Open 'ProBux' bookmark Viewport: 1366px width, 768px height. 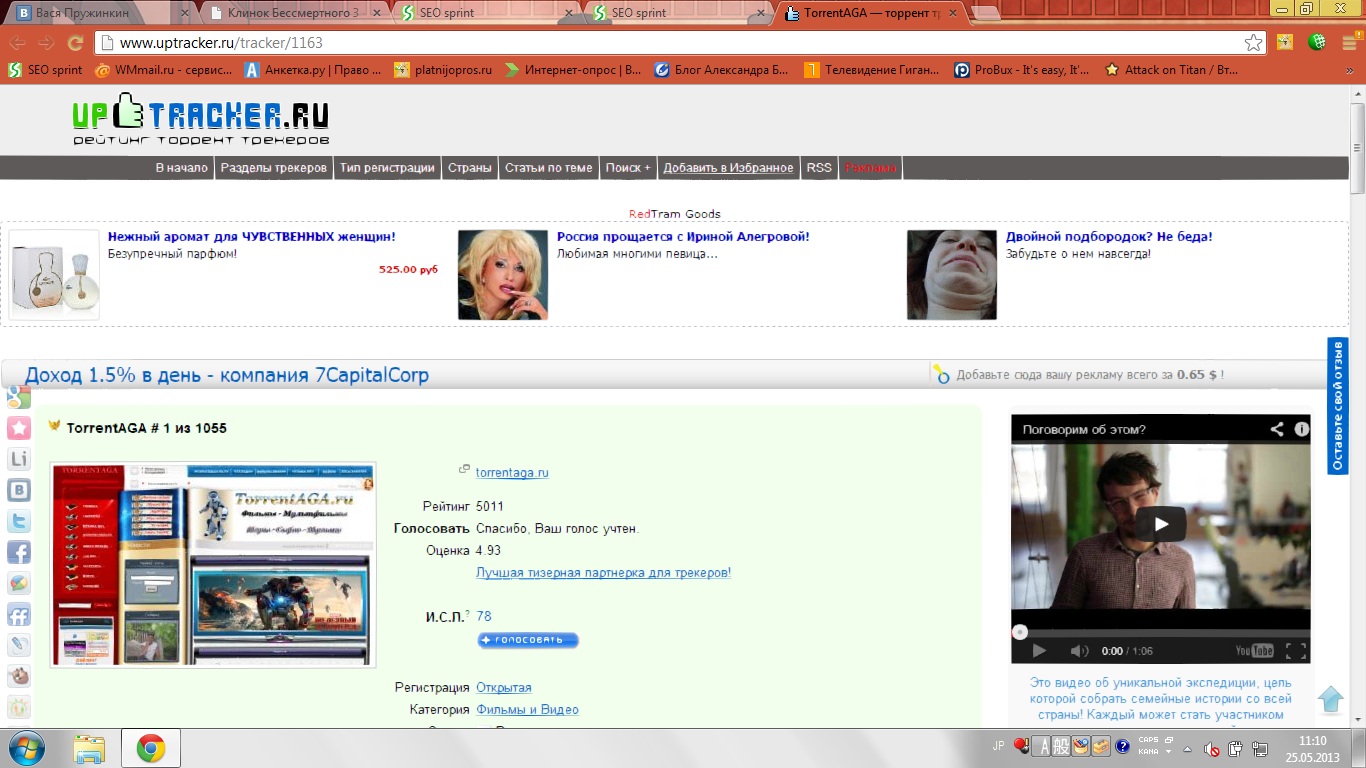(1022, 70)
